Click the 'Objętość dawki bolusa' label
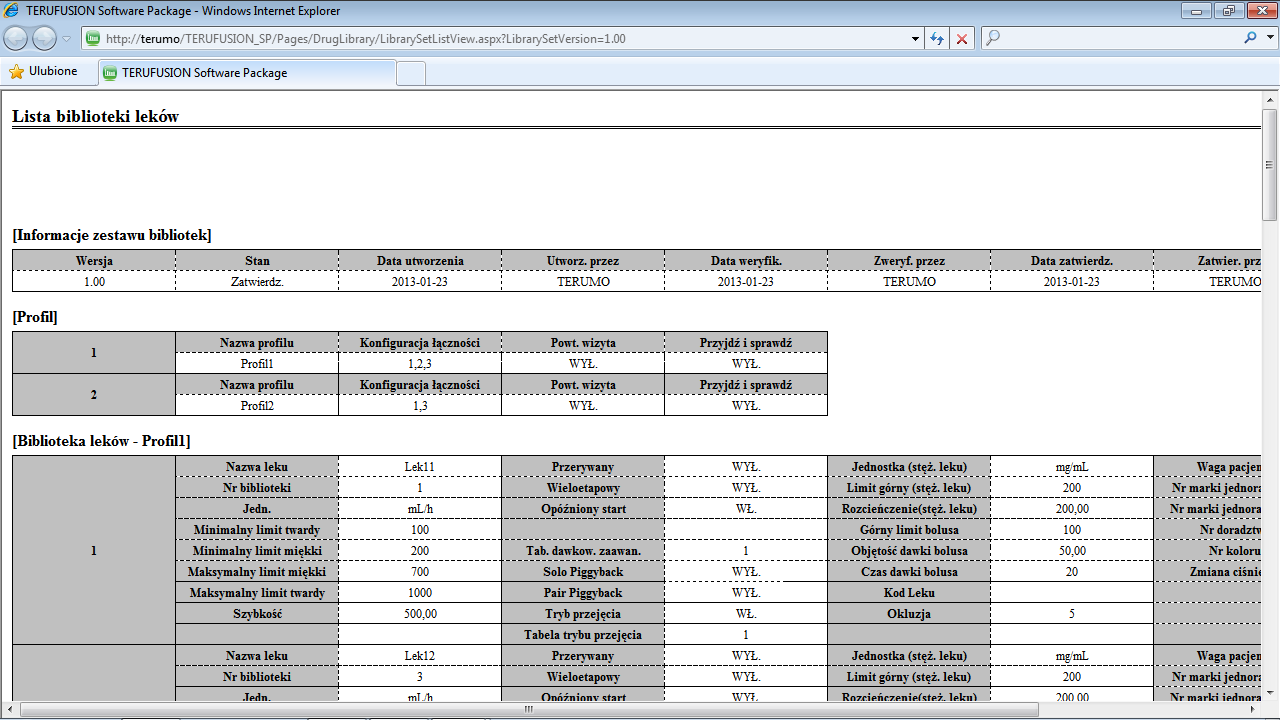1280x720 pixels. coord(909,551)
